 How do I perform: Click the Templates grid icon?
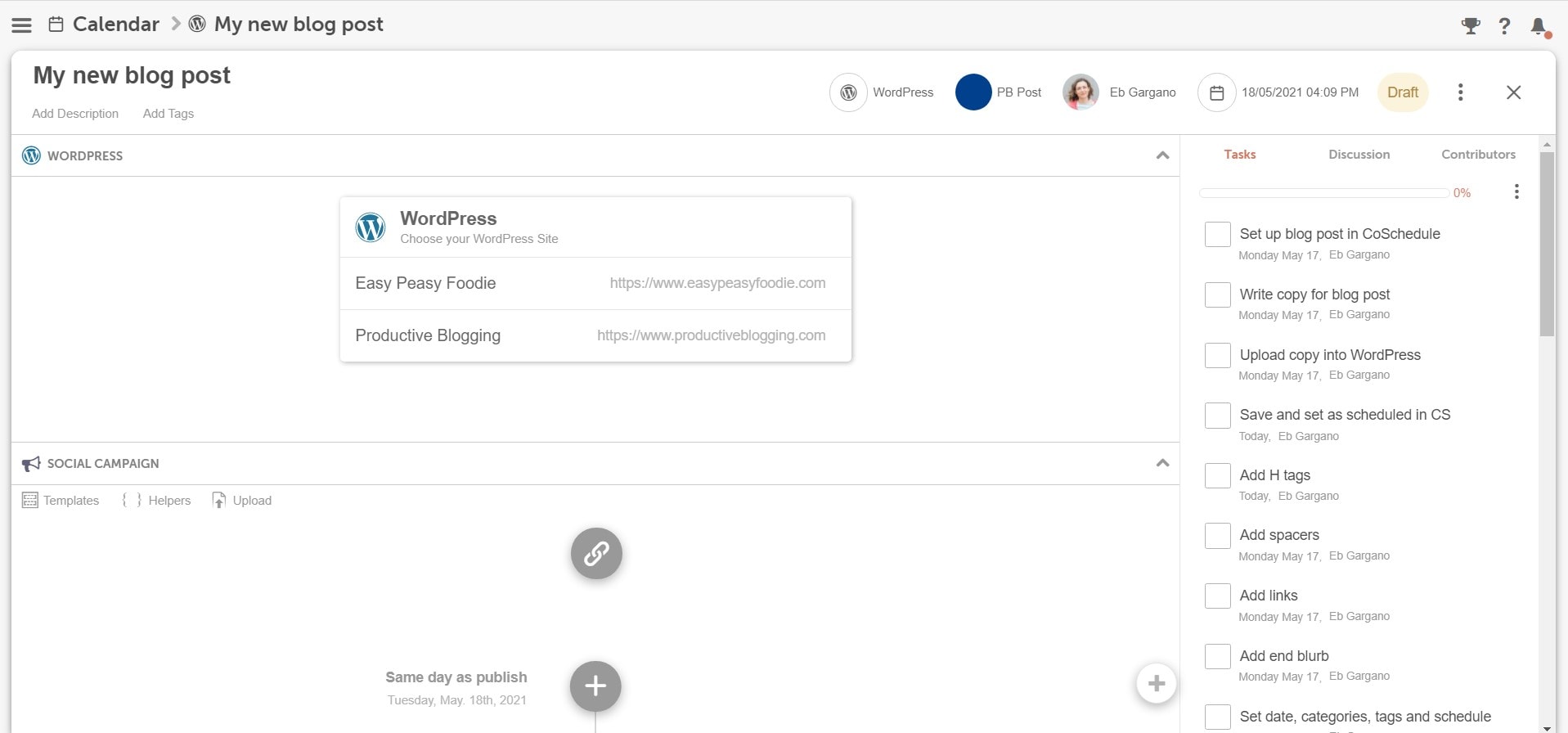[x=30, y=501]
